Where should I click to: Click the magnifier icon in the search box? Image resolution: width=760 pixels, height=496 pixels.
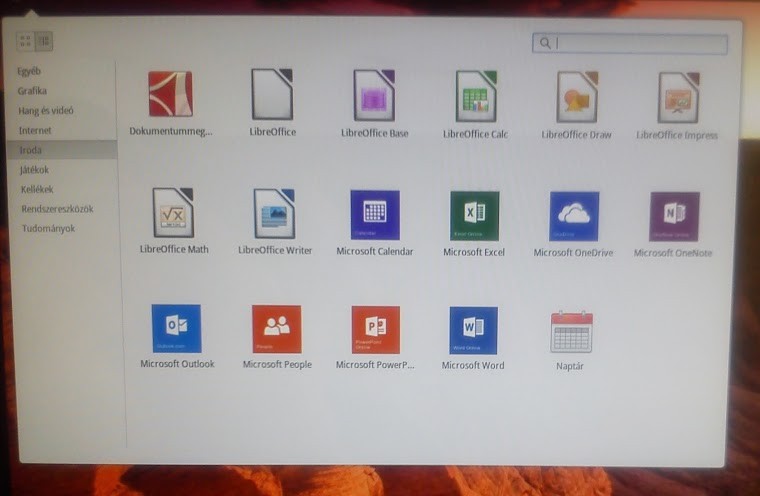click(x=545, y=43)
